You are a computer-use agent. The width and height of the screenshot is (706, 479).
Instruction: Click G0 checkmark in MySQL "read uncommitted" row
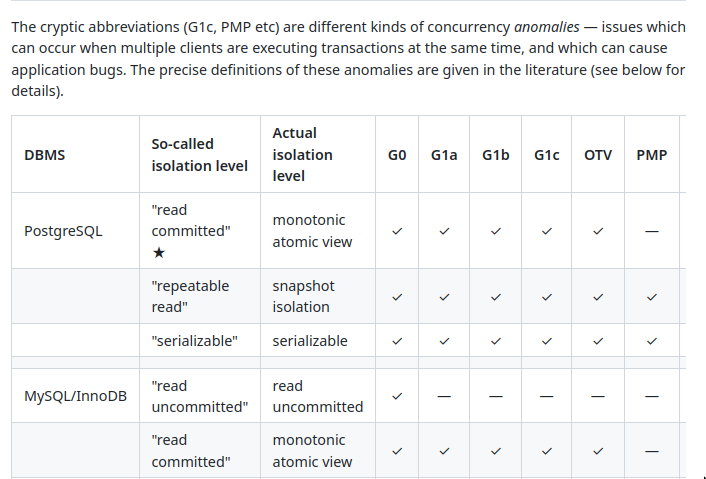click(x=397, y=396)
